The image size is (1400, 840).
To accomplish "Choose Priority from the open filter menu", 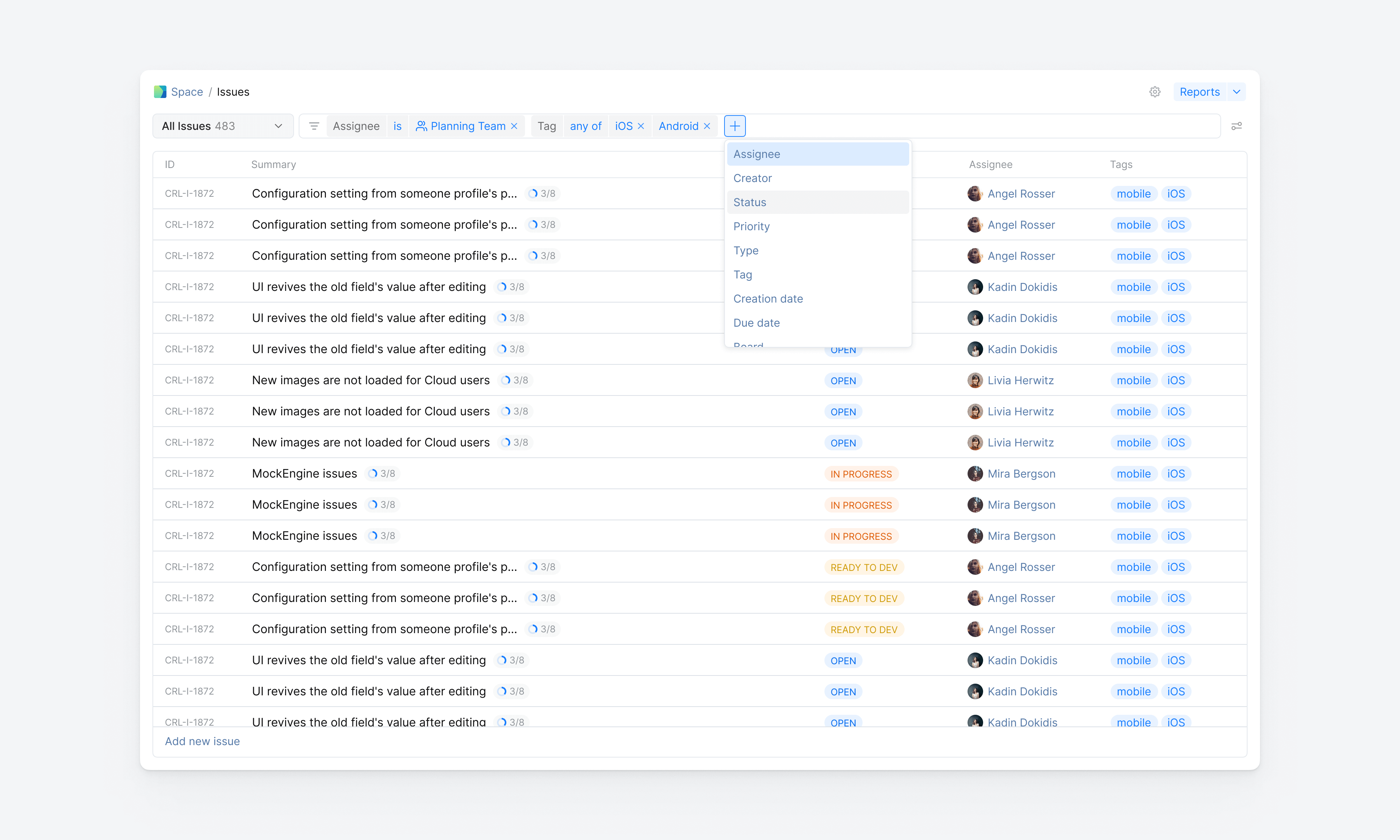I will pyautogui.click(x=751, y=226).
